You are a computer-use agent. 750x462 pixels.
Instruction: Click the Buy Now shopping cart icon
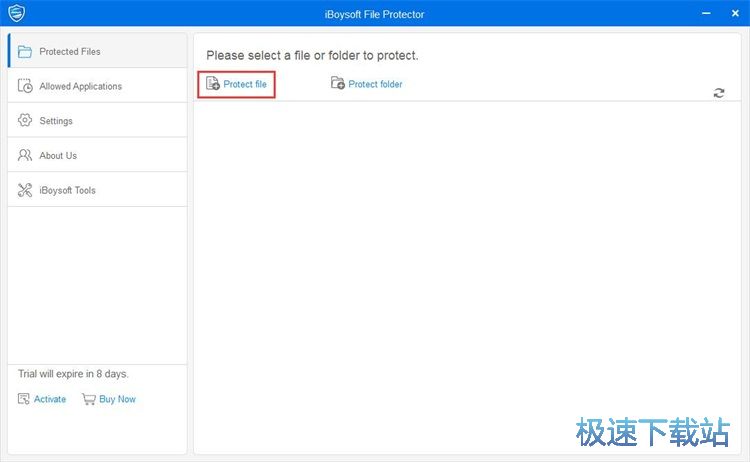point(88,399)
